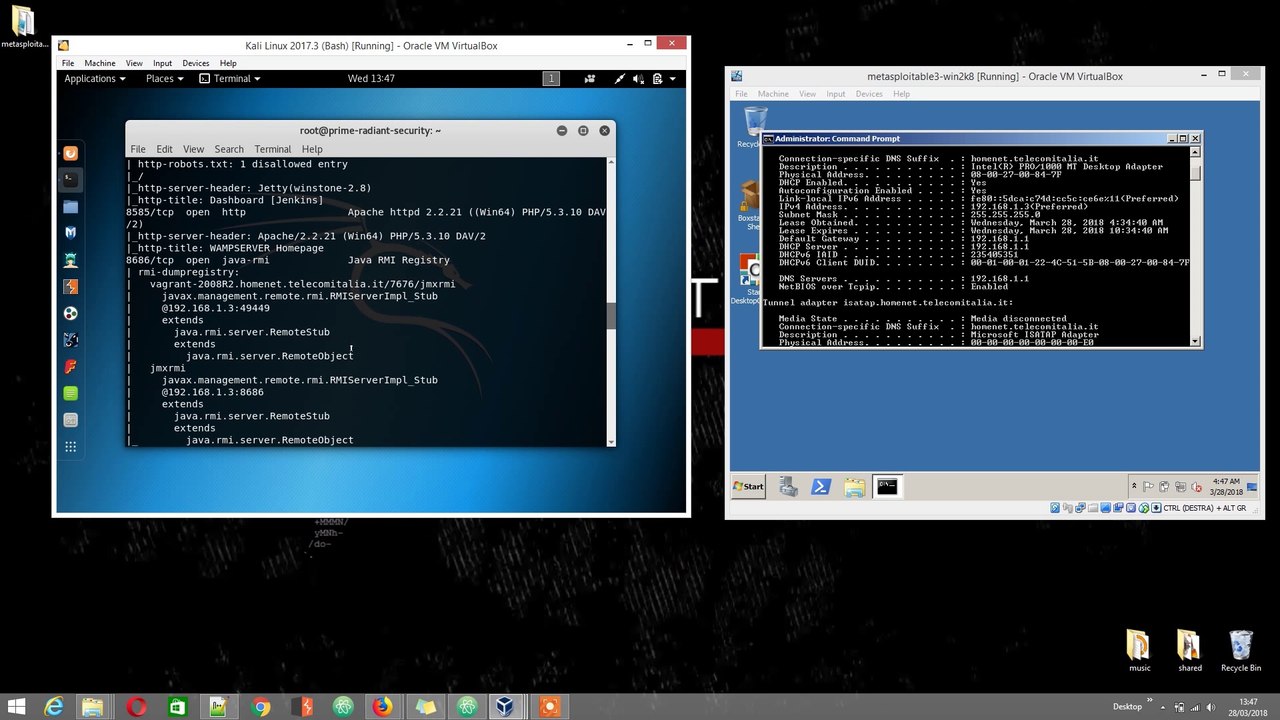
Task: Select Command Prompt in Win2k8 taskbar
Action: pyautogui.click(x=887, y=487)
